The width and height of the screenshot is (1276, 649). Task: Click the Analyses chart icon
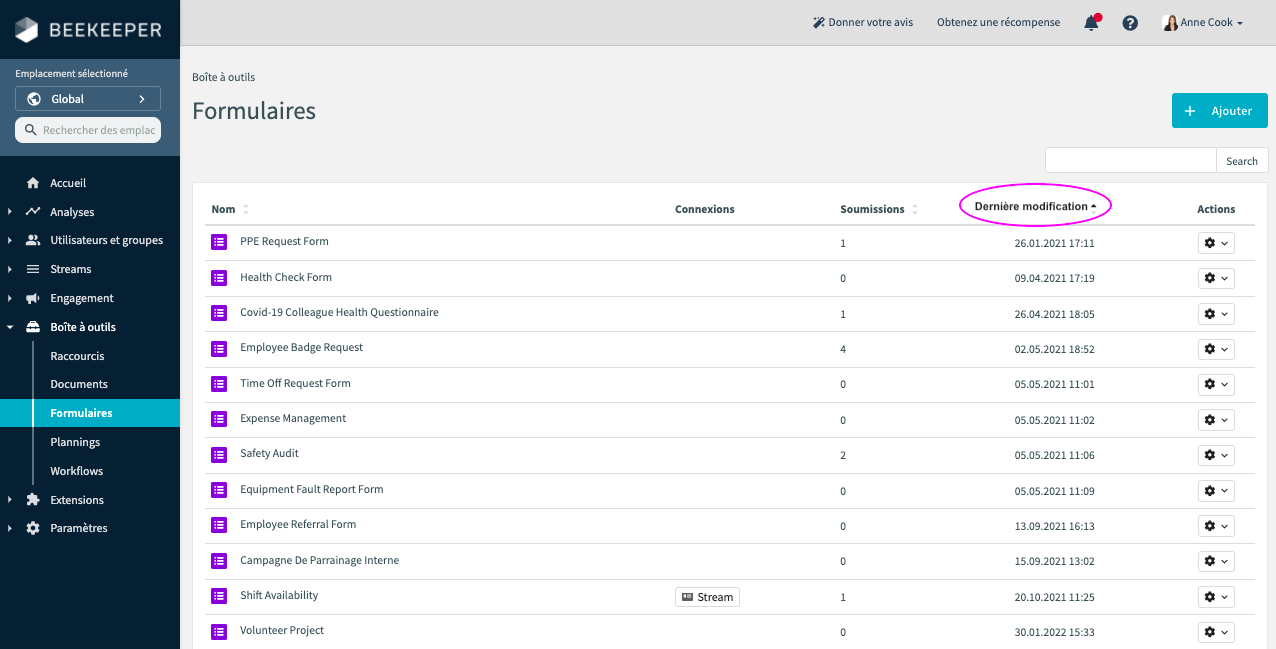click(x=33, y=212)
